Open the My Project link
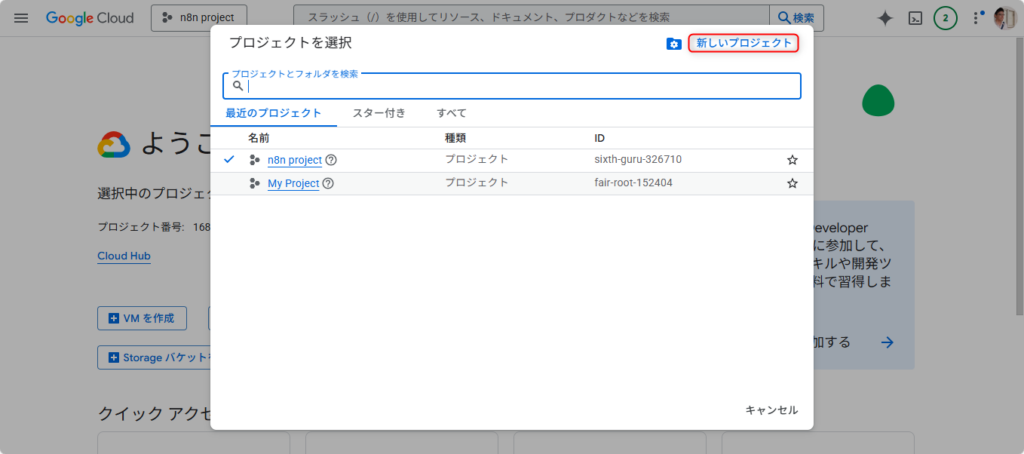The height and width of the screenshot is (454, 1024). pos(293,184)
